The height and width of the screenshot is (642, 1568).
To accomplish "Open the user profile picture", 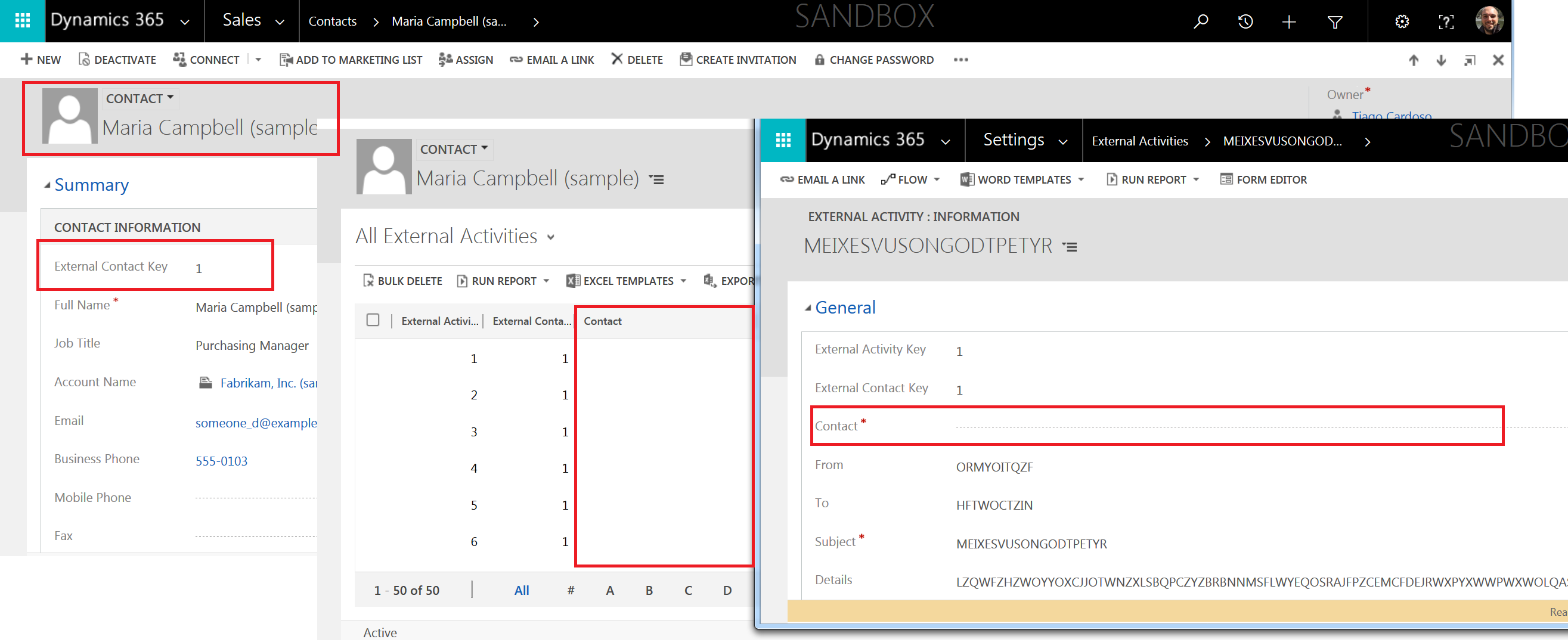I will click(1488, 21).
